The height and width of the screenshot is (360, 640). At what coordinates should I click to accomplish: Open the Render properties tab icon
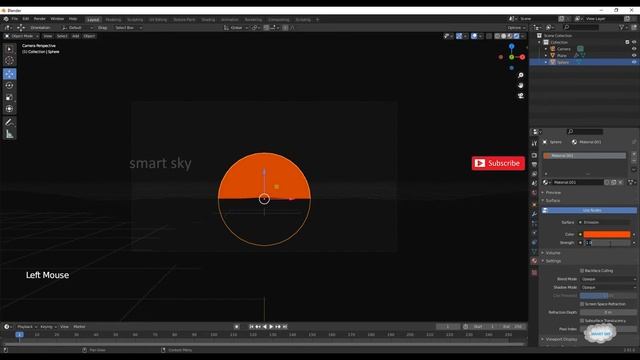pos(534,155)
